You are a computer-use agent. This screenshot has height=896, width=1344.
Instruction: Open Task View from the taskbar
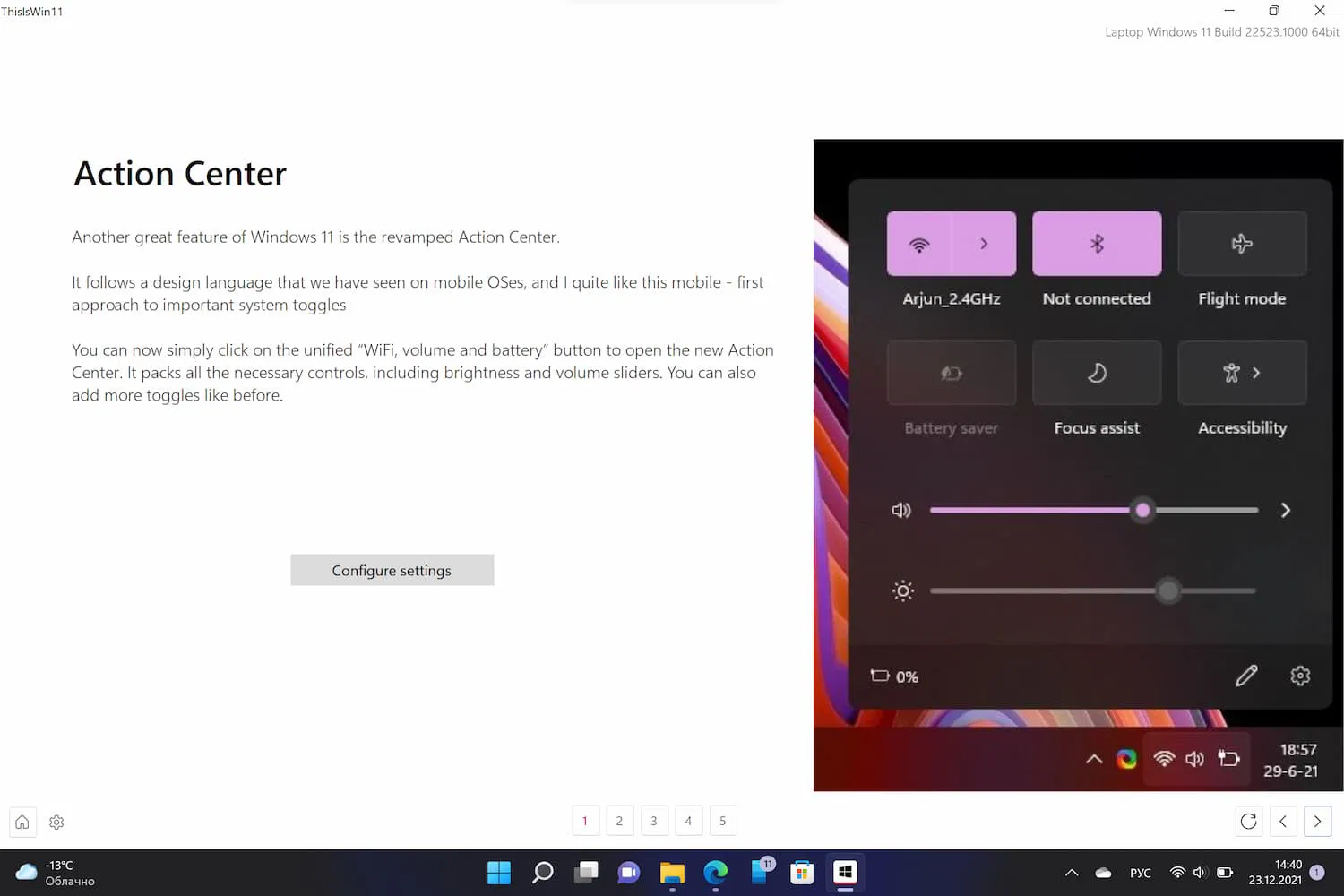tap(586, 872)
